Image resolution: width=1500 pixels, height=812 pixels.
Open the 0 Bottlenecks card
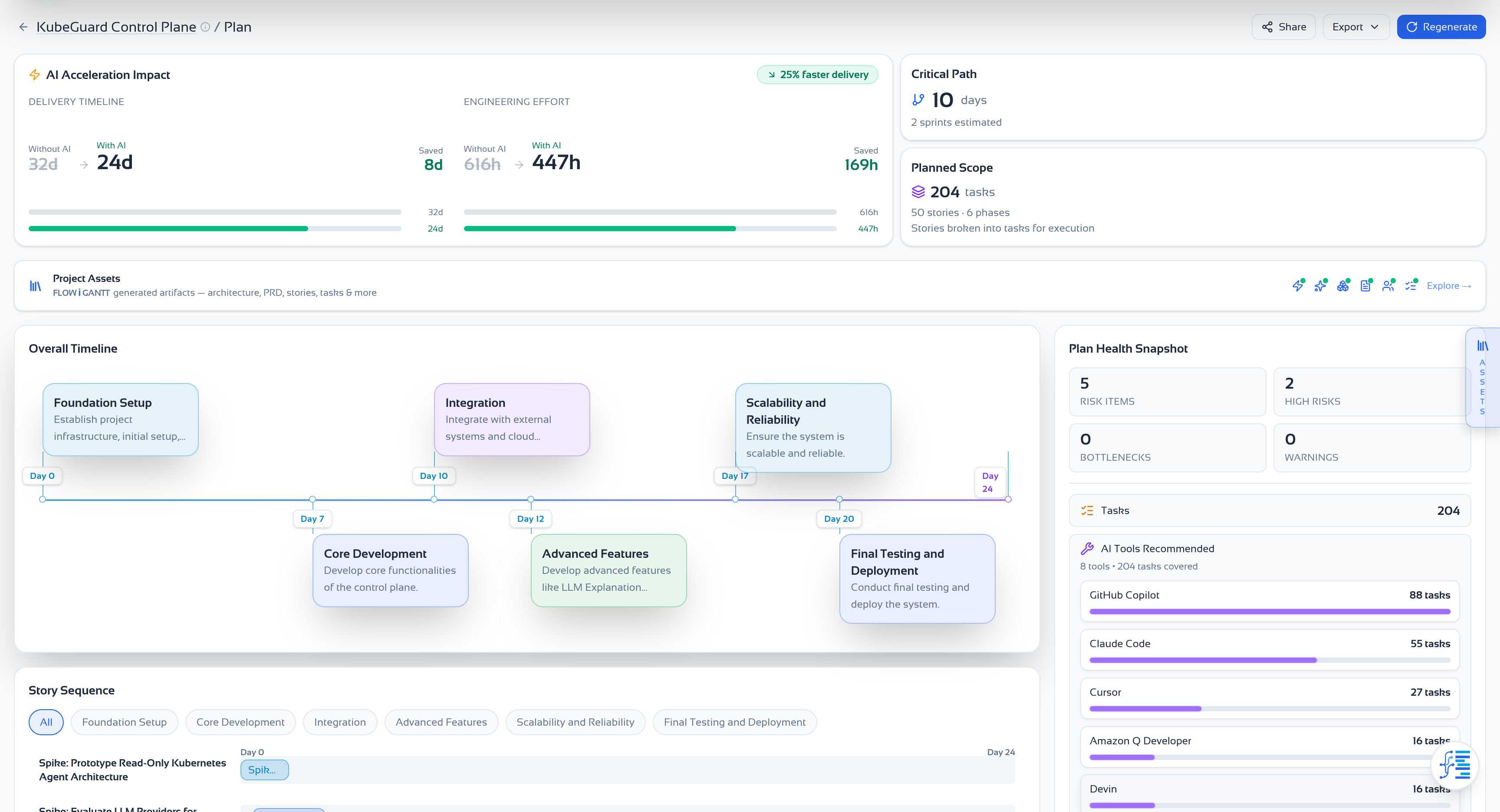point(1167,448)
